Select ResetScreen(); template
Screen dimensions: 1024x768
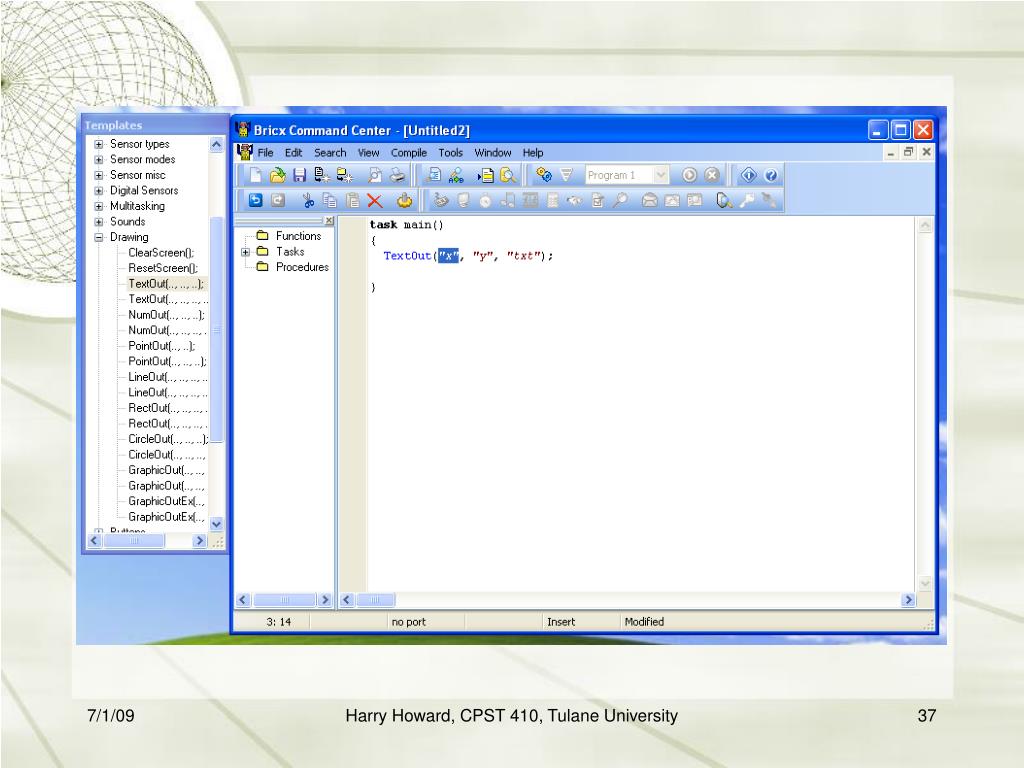tap(163, 268)
